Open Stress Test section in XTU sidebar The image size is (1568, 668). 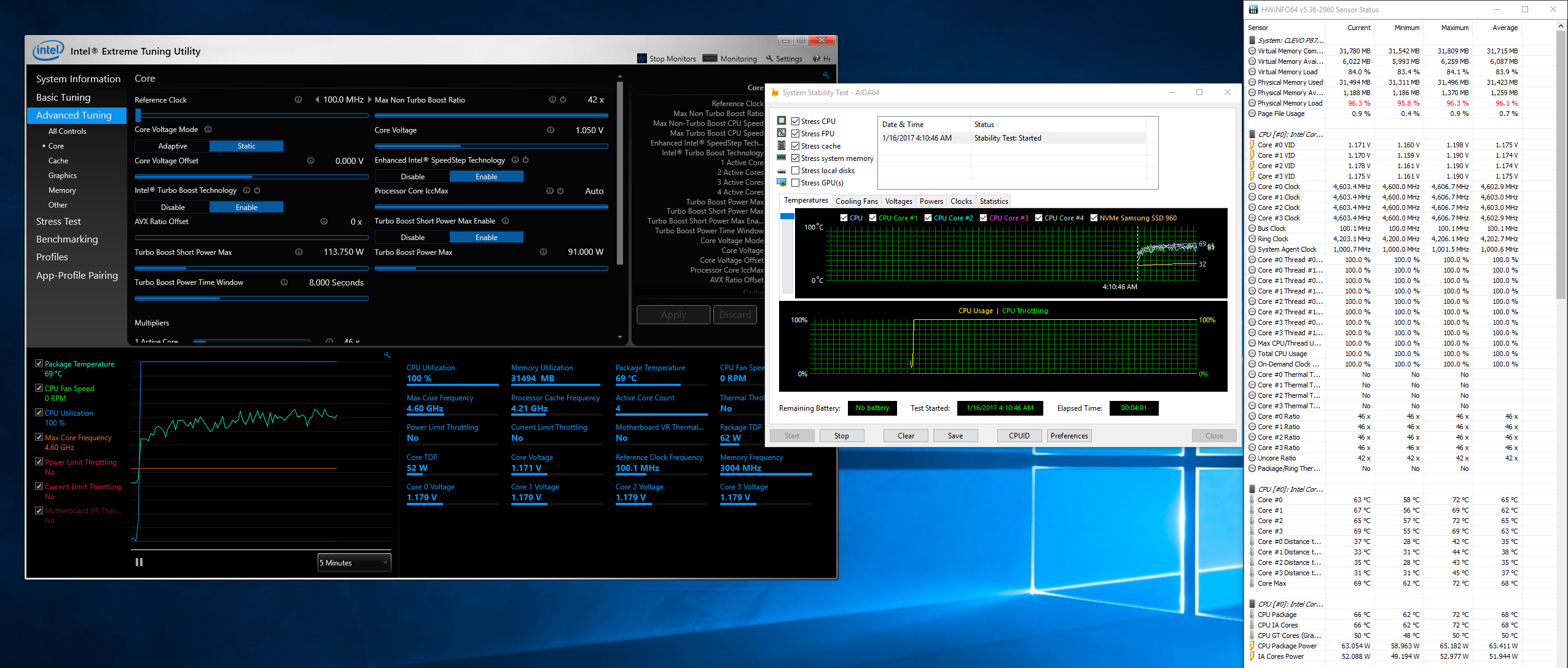click(58, 222)
